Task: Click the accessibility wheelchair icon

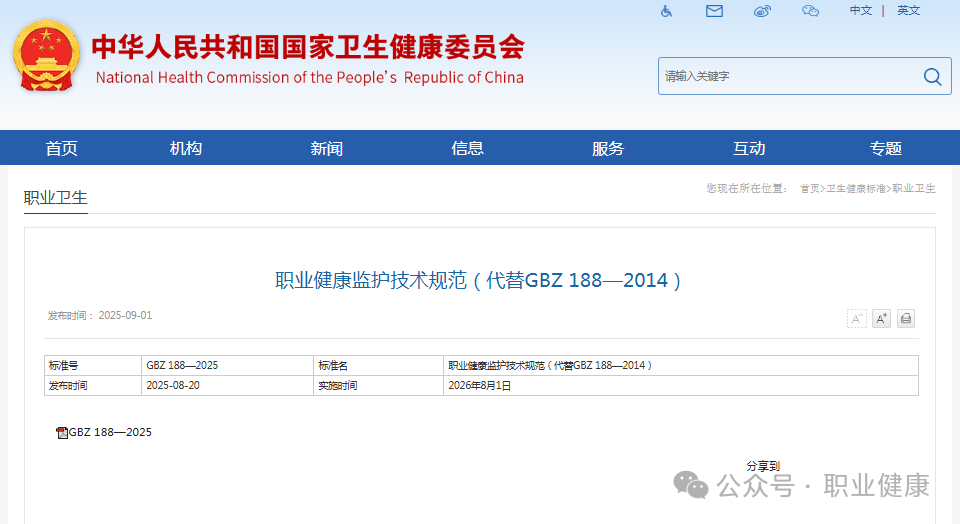Action: [x=667, y=11]
